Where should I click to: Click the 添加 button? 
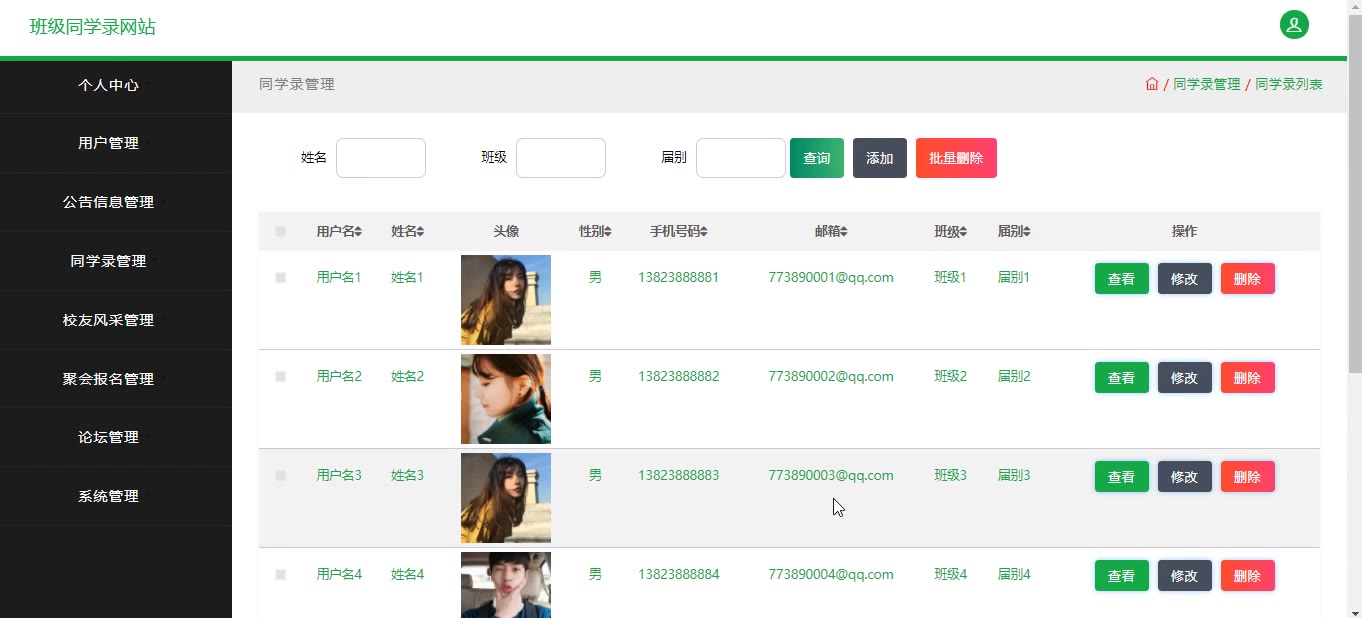(x=880, y=158)
